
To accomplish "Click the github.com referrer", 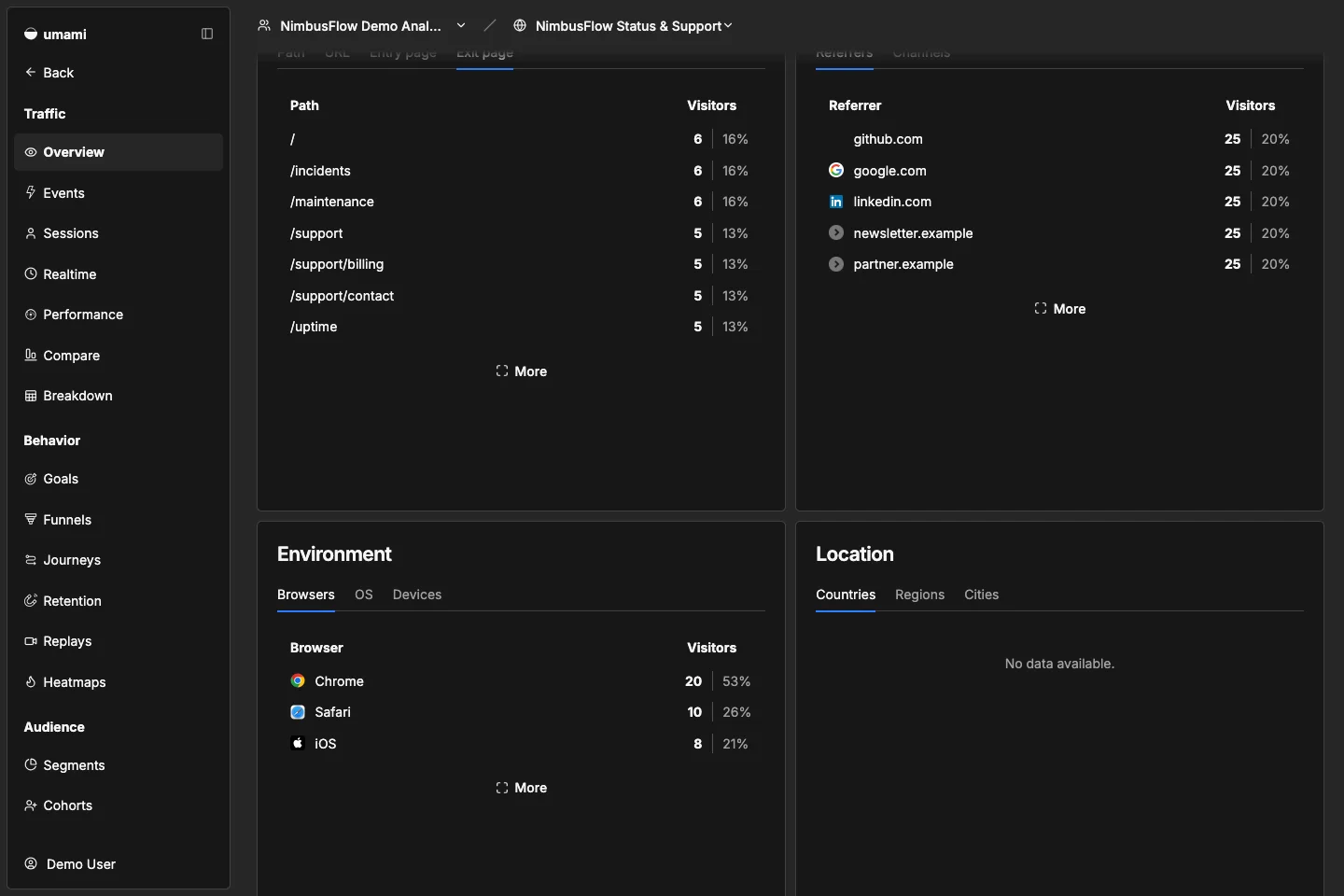I will pyautogui.click(x=888, y=139).
